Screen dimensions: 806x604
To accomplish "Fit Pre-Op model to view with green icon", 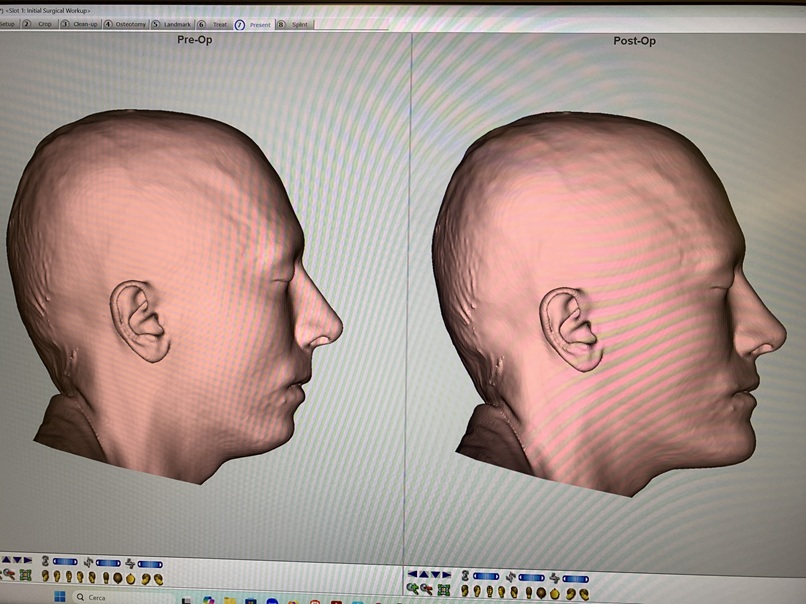I will pos(26,575).
